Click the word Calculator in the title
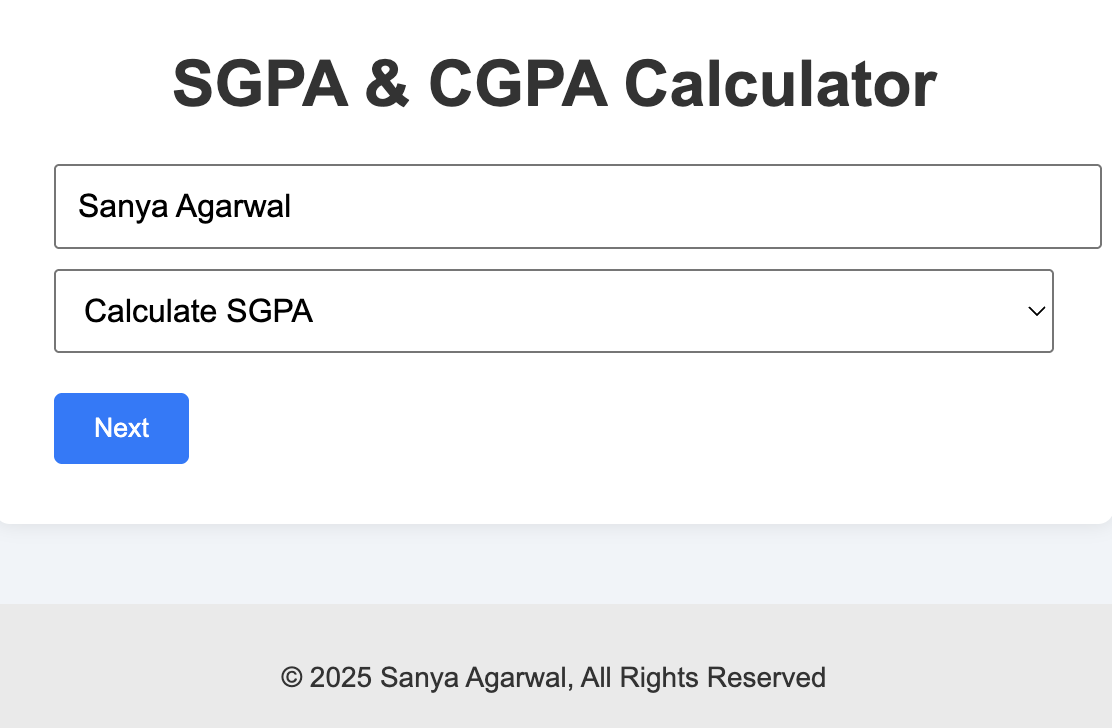Screen dimensions: 1112x728 pyautogui.click(x=780, y=84)
